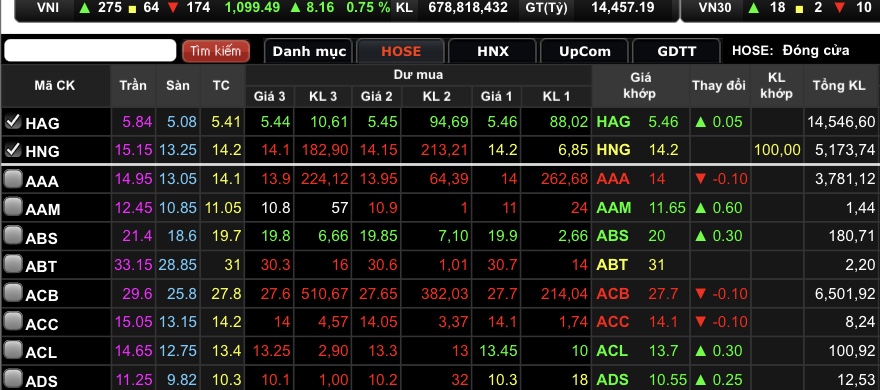Uncheck the HAG watchlist checkbox
The image size is (880, 390).
(13, 121)
